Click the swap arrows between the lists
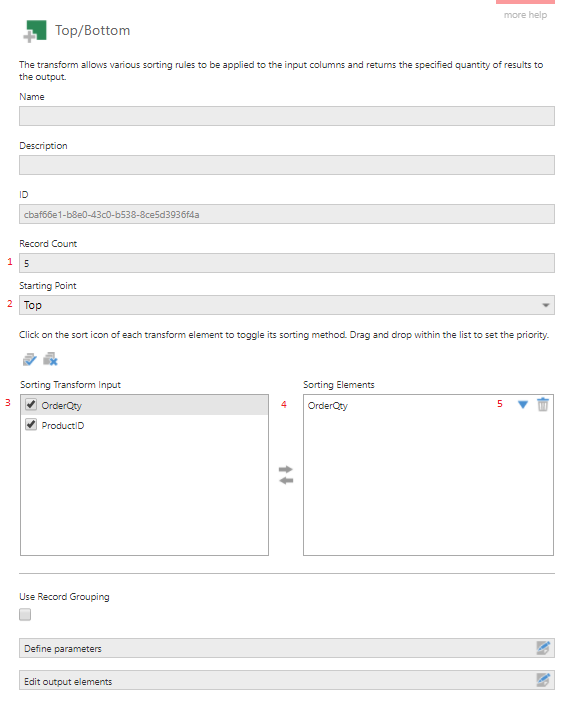The width and height of the screenshot is (572, 709). click(x=286, y=475)
